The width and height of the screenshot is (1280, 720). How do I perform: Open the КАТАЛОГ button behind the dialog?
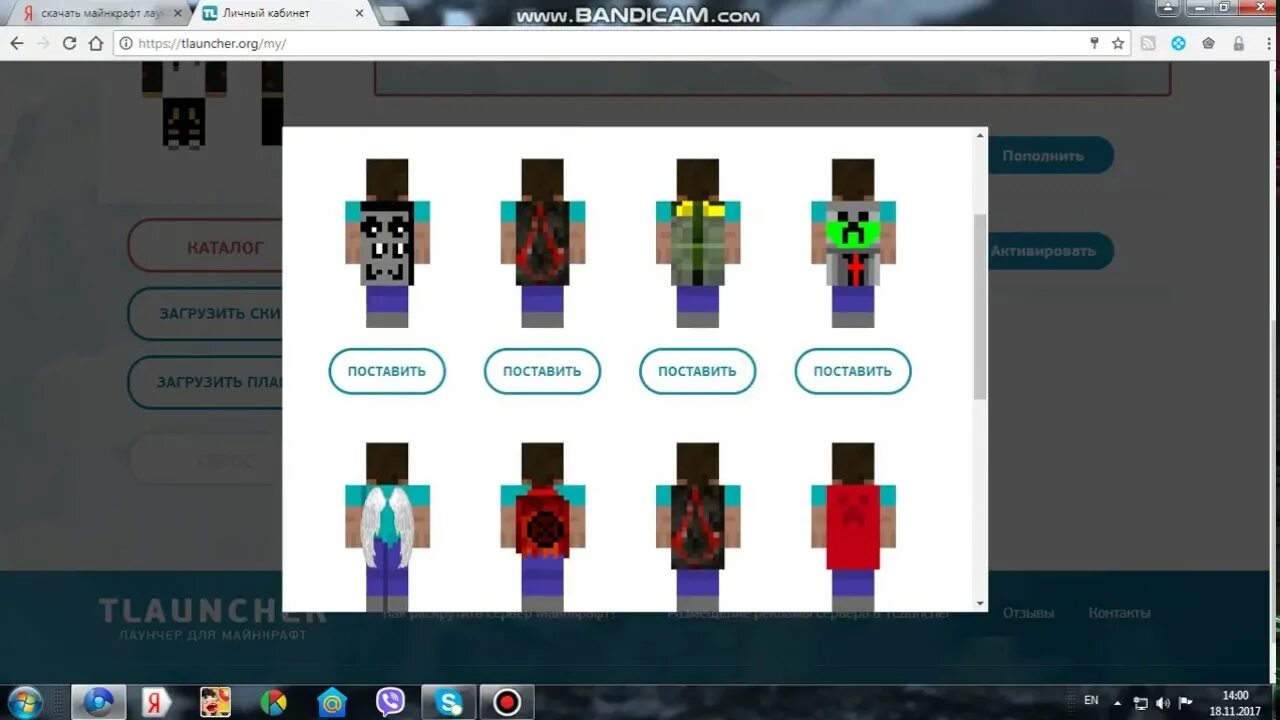205,247
